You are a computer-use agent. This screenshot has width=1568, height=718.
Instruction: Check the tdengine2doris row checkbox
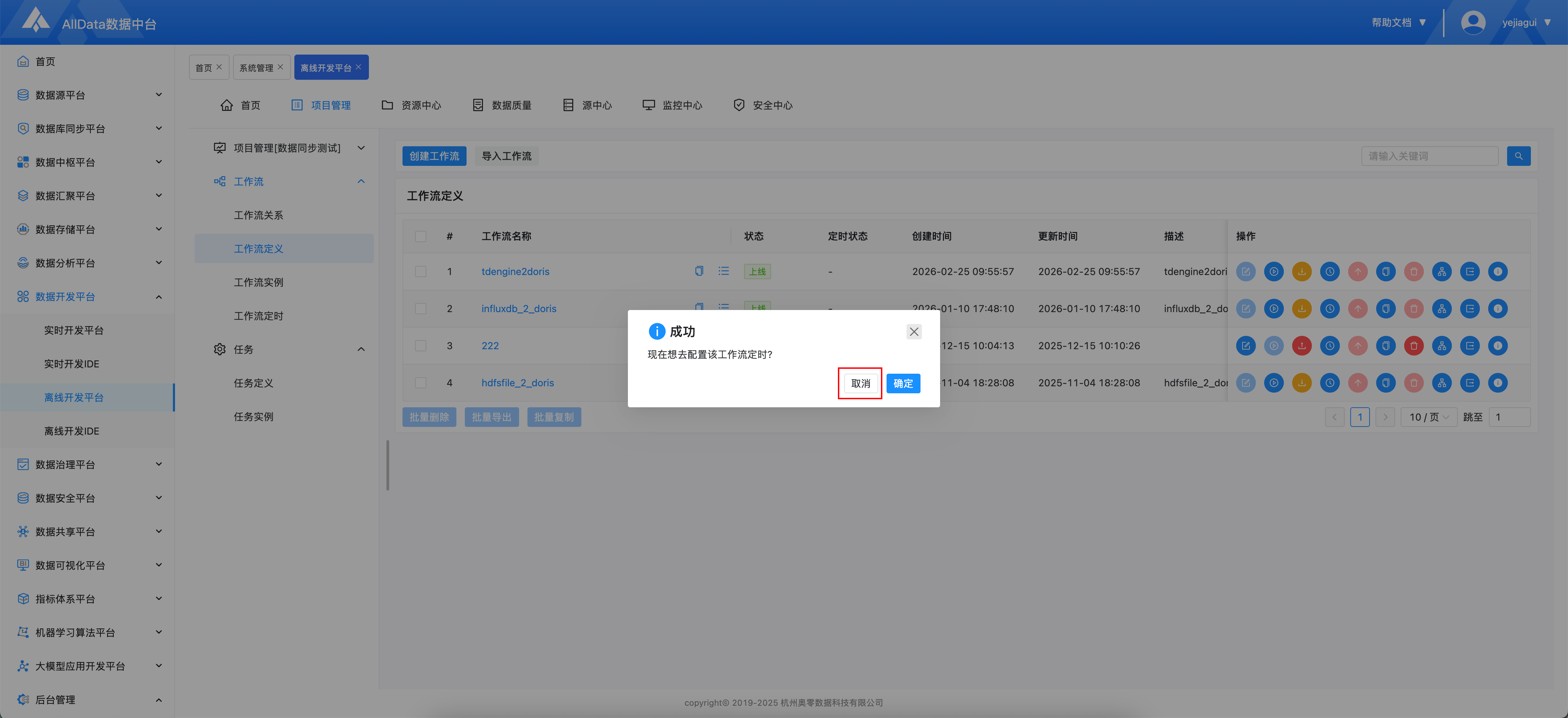coord(421,272)
